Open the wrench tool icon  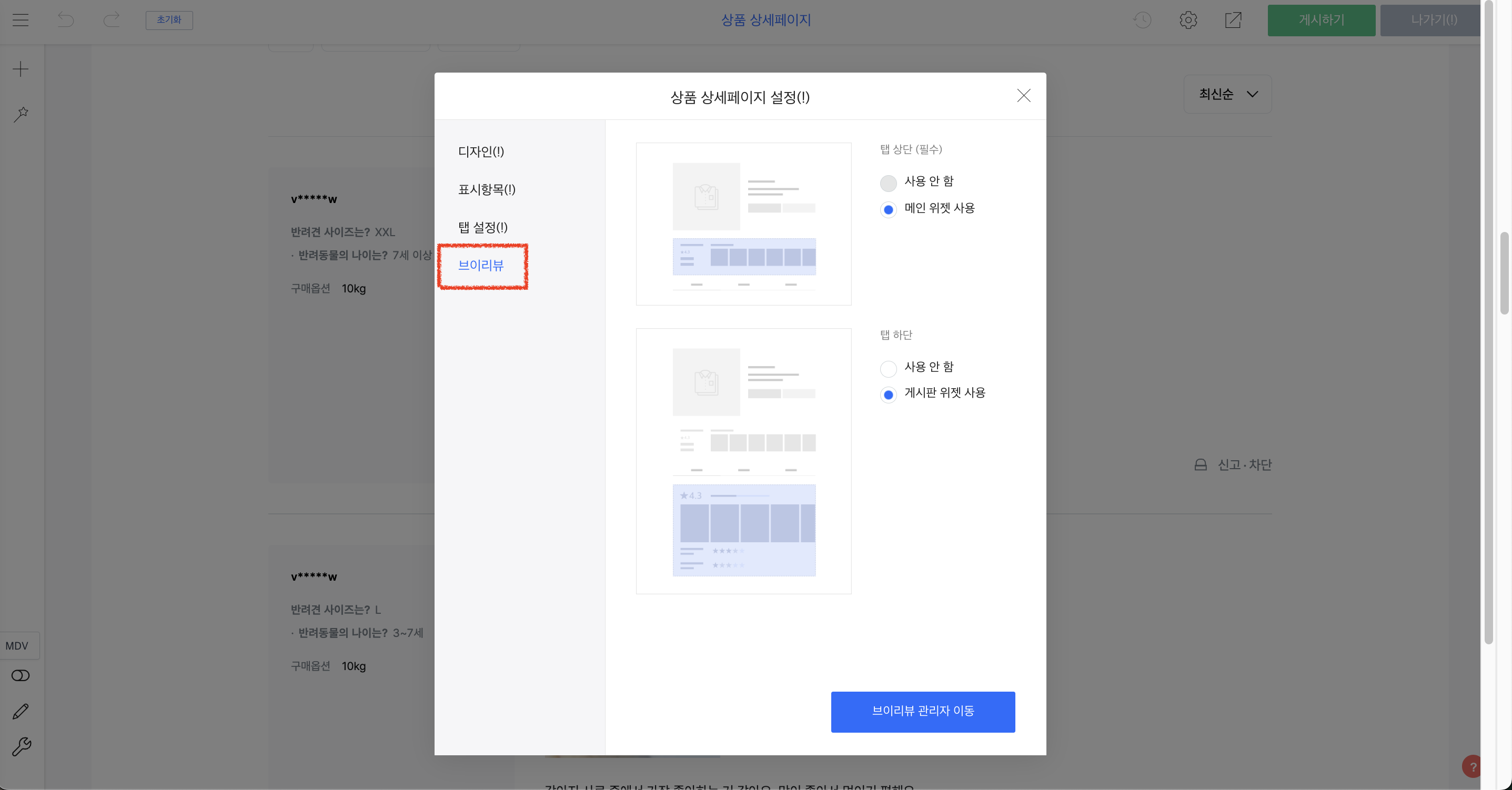tap(21, 746)
